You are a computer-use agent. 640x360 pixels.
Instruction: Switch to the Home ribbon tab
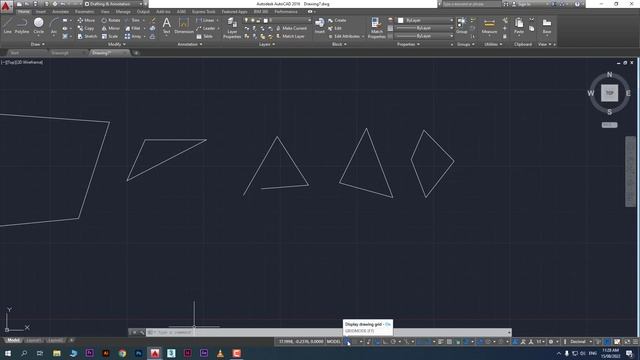(x=24, y=12)
